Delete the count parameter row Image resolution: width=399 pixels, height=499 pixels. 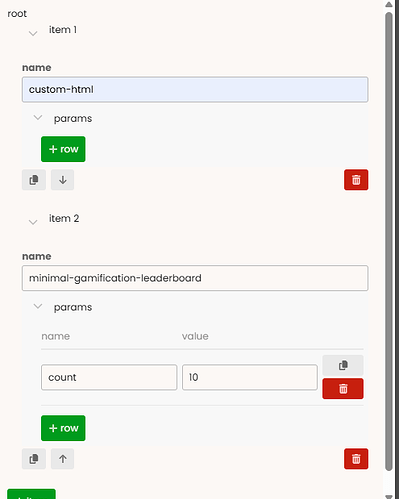pos(343,389)
